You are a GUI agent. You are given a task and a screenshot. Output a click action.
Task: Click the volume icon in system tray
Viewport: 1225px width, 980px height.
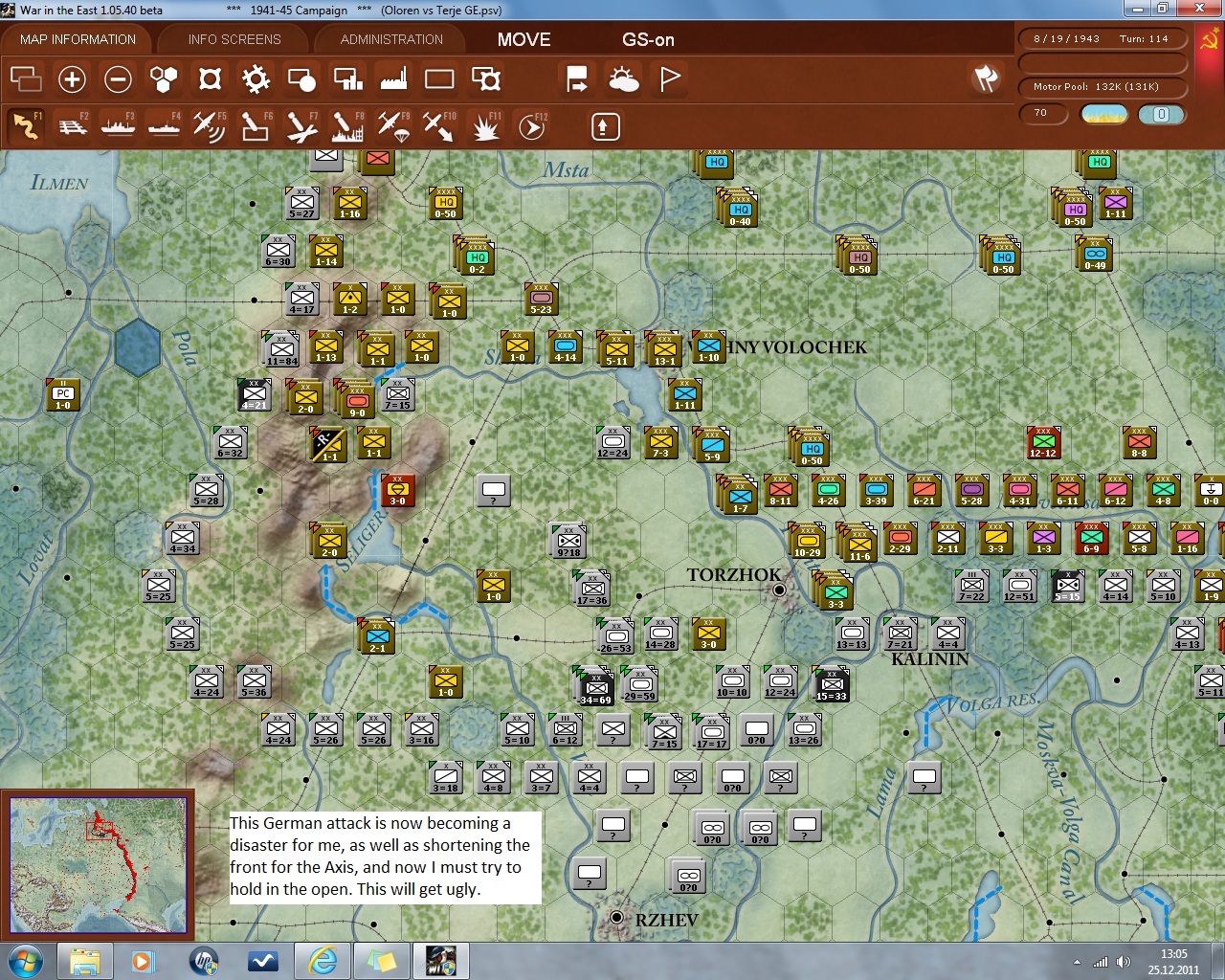click(x=1124, y=962)
